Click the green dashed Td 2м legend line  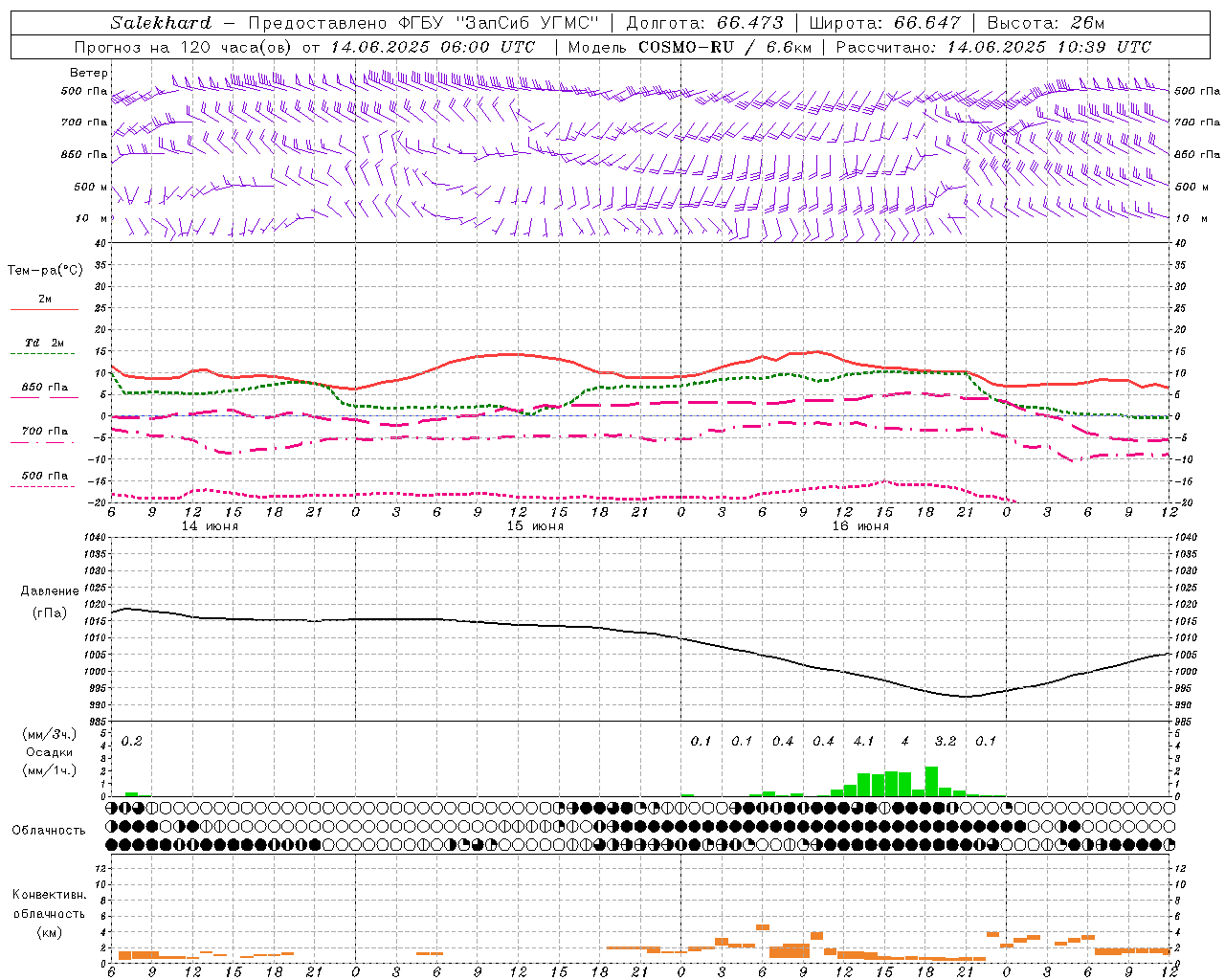pos(42,355)
